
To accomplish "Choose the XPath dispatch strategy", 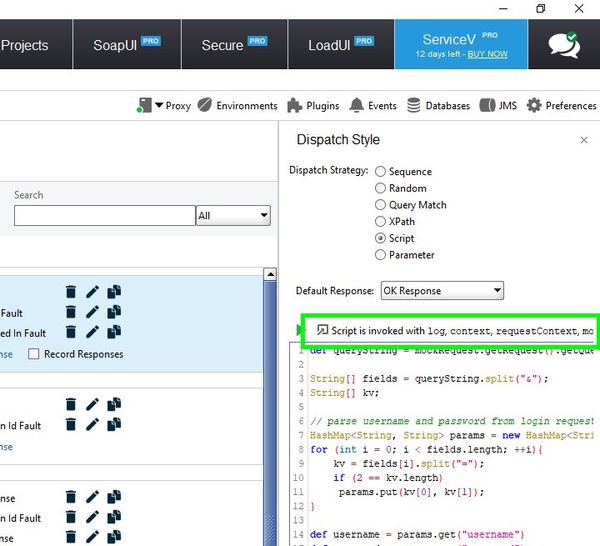I will (x=380, y=222).
